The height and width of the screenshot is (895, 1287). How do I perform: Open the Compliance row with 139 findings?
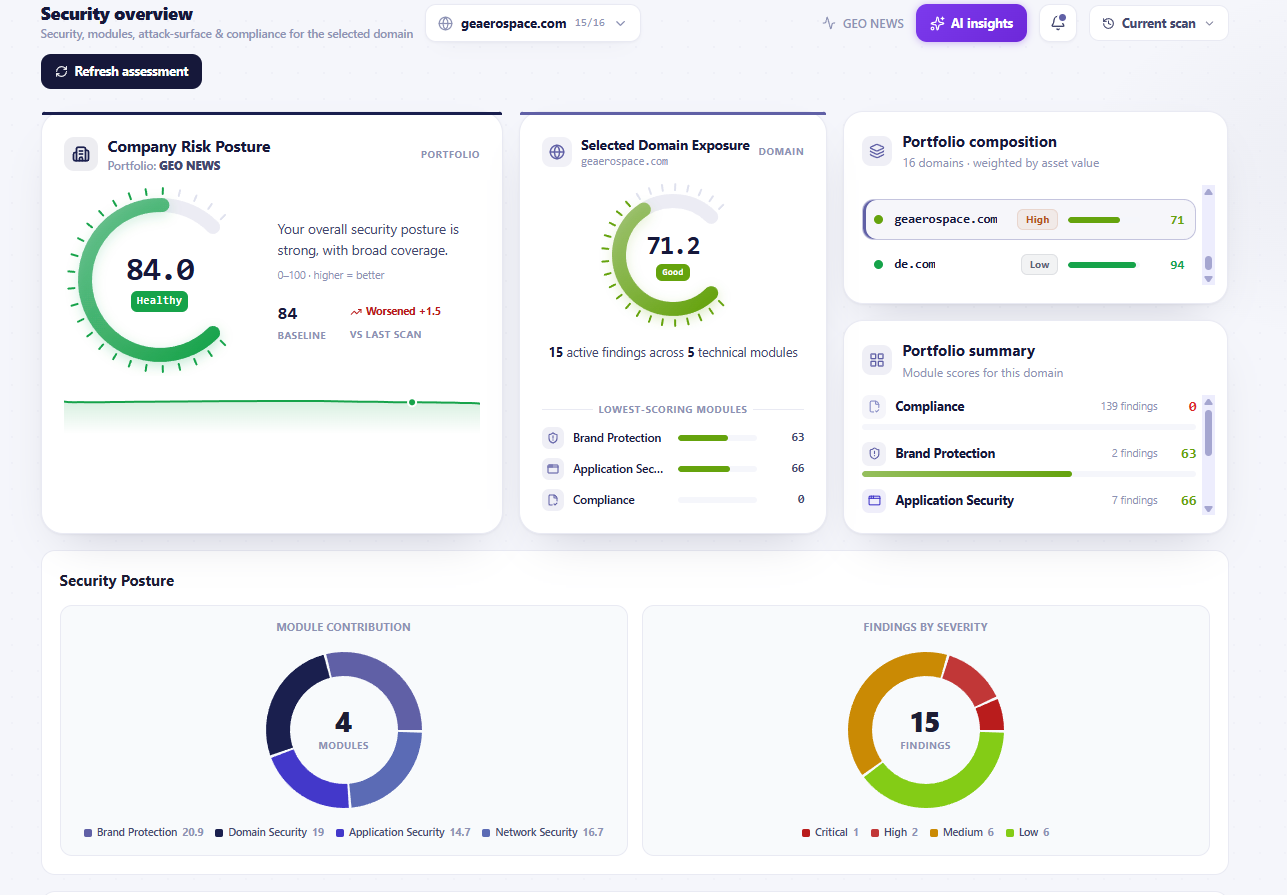1029,411
